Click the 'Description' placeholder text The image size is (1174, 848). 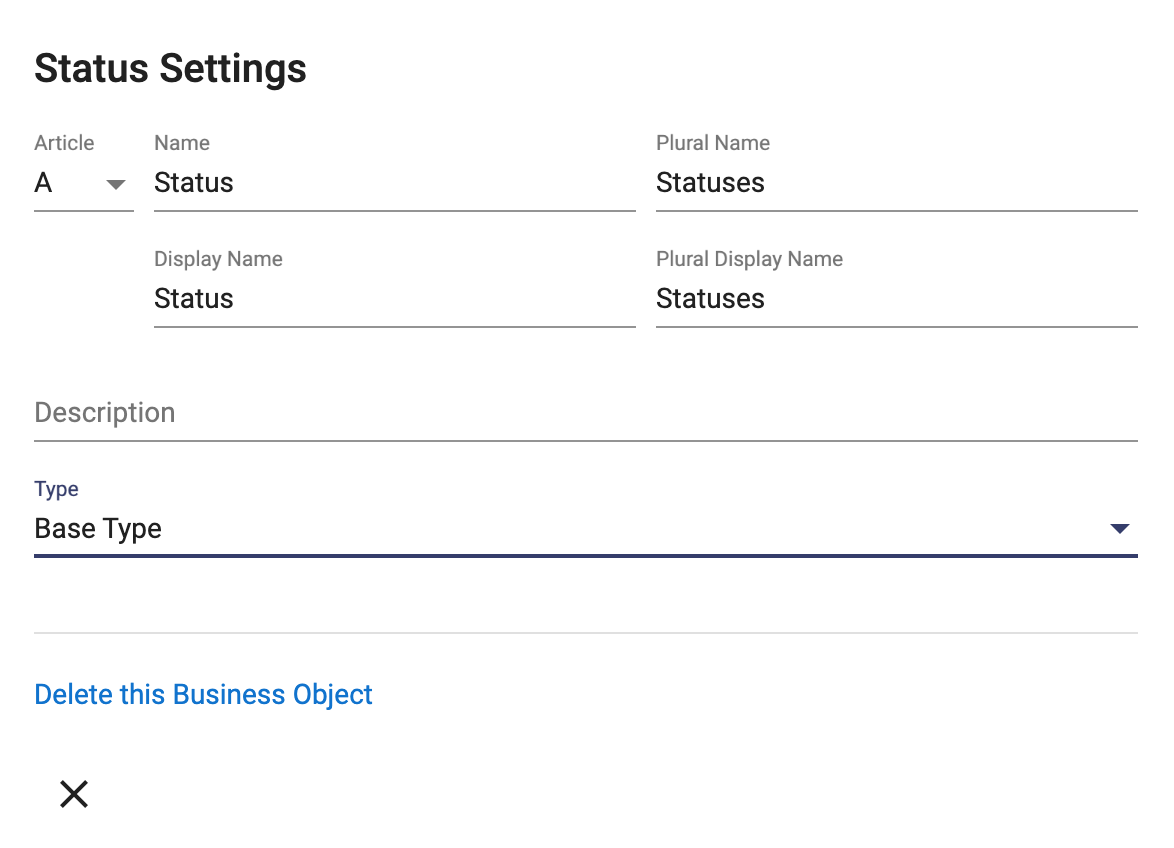(105, 413)
